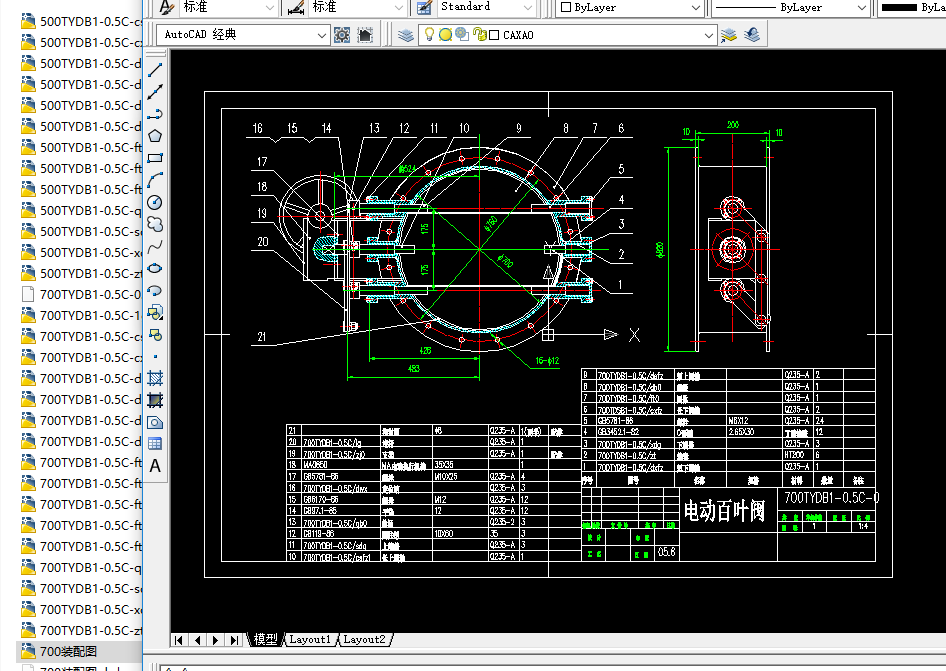Select the Polygon tool
Image resolution: width=946 pixels, height=671 pixels.
[x=155, y=136]
